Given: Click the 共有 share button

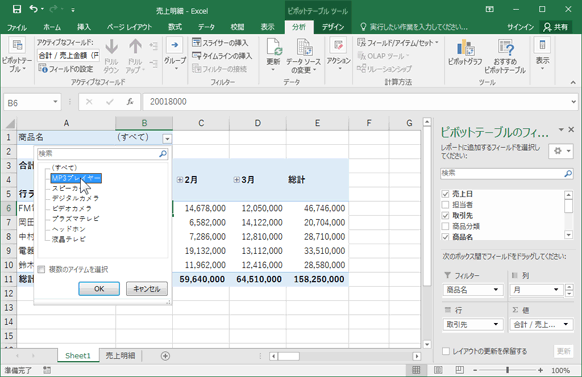Looking at the screenshot, I should (x=556, y=27).
